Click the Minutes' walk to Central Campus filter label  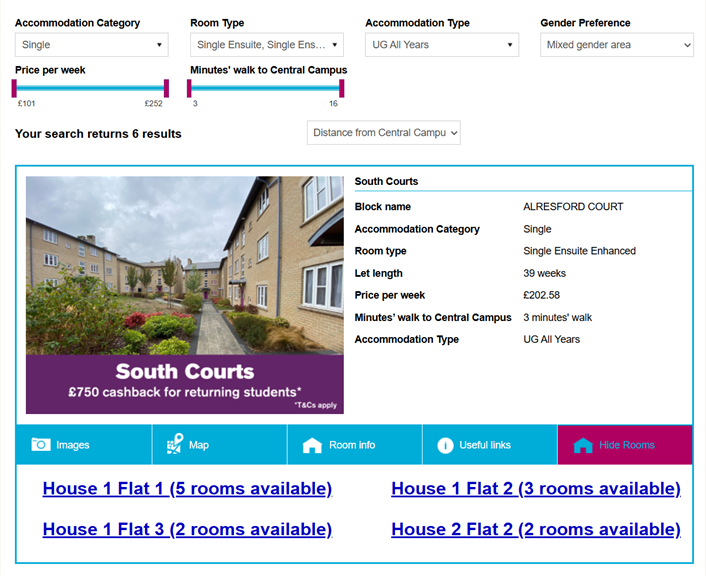click(268, 70)
